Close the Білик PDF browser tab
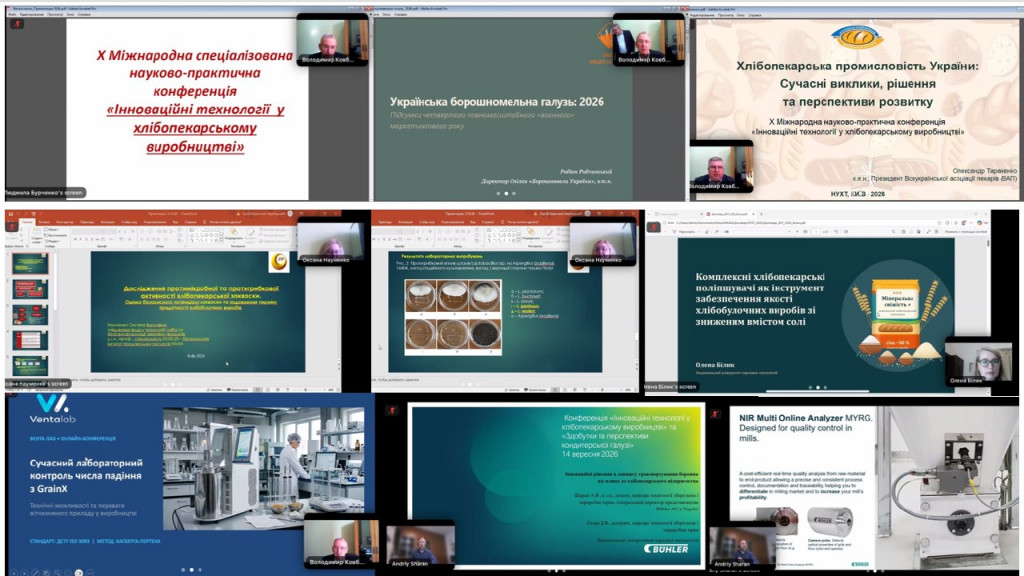Viewport: 1024px width, 576px height. [x=753, y=214]
